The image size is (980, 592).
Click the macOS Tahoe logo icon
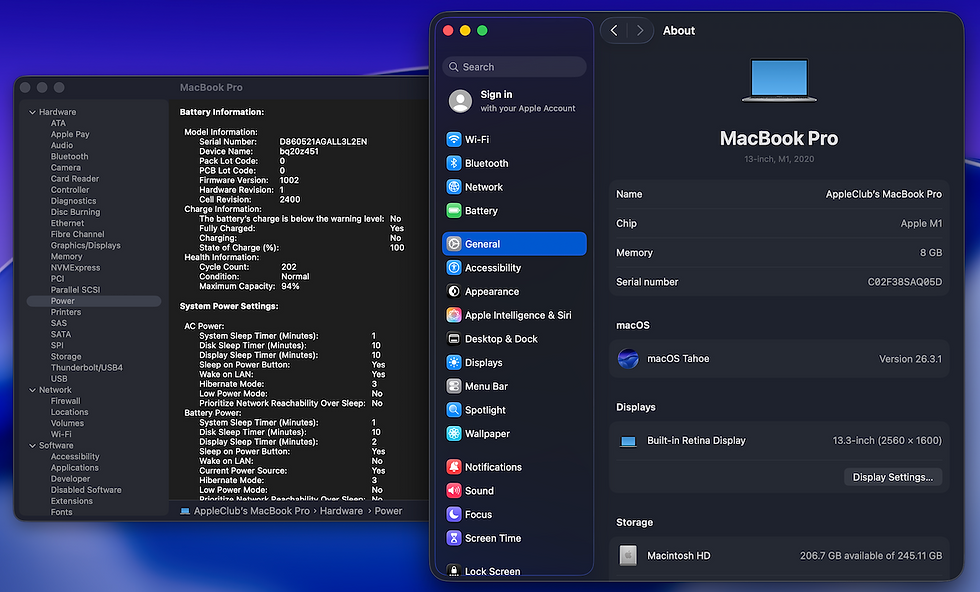[628, 359]
